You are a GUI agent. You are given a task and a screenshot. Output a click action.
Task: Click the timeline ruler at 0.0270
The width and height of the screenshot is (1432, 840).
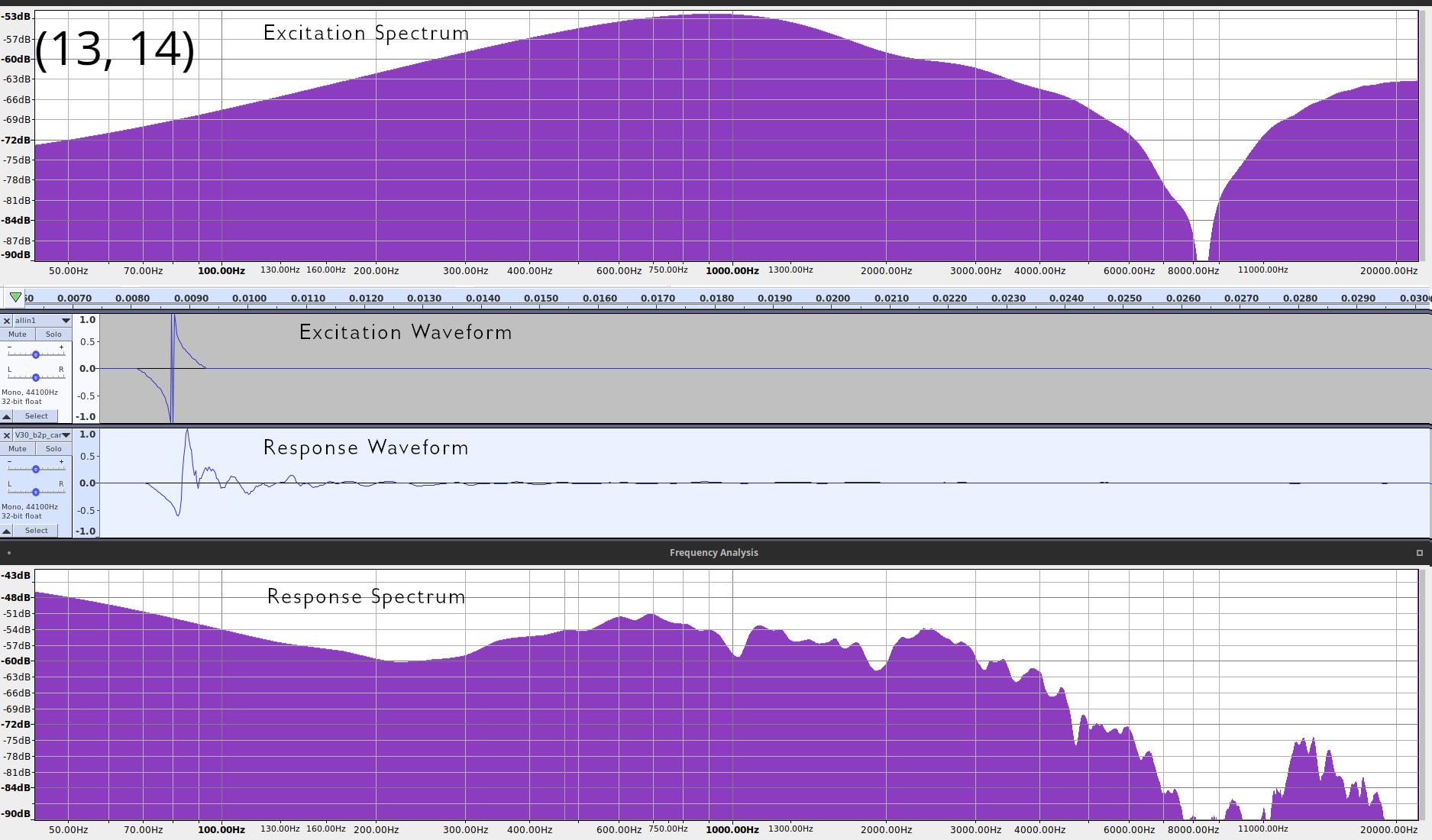1242,299
